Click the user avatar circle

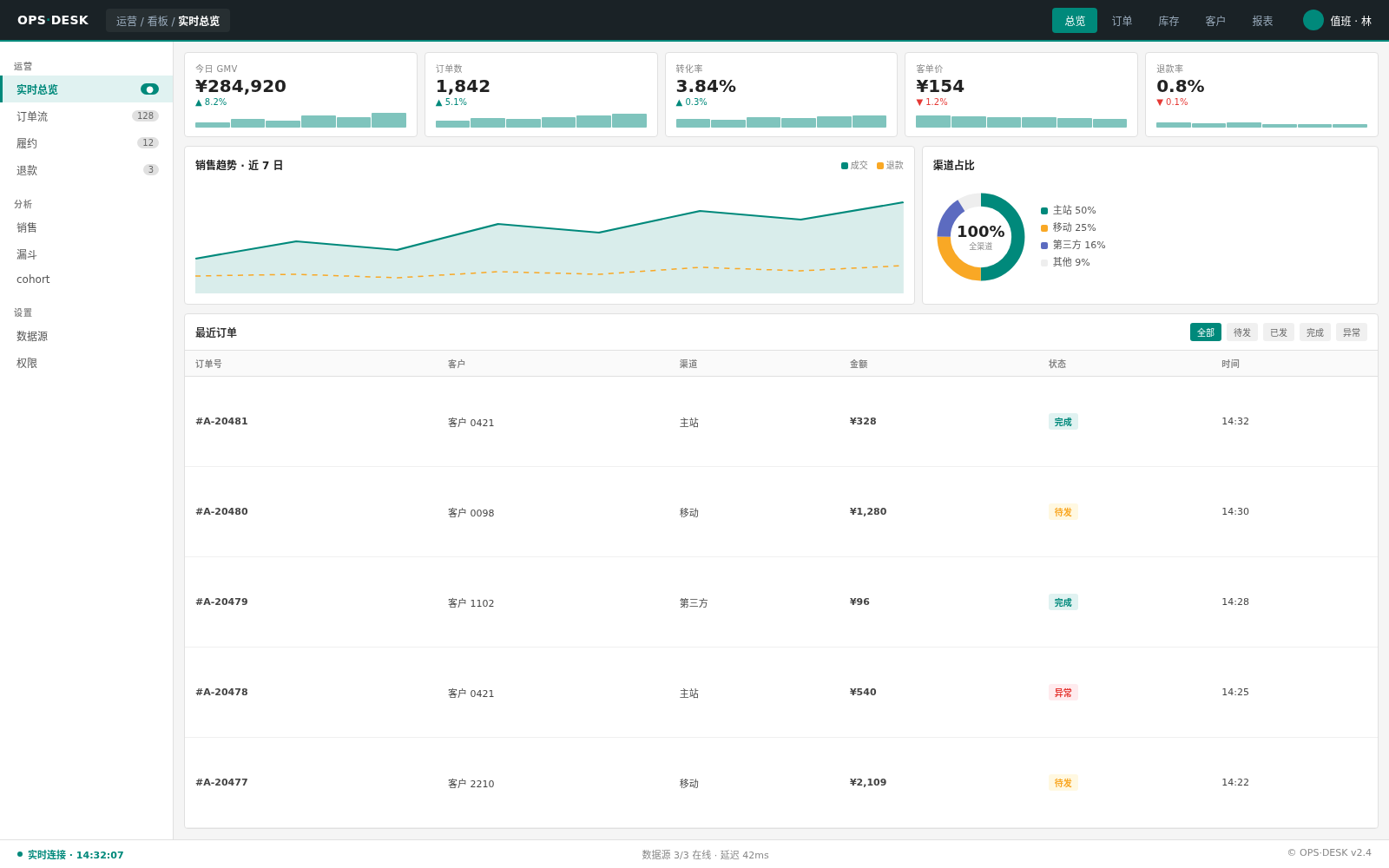[x=1313, y=20]
